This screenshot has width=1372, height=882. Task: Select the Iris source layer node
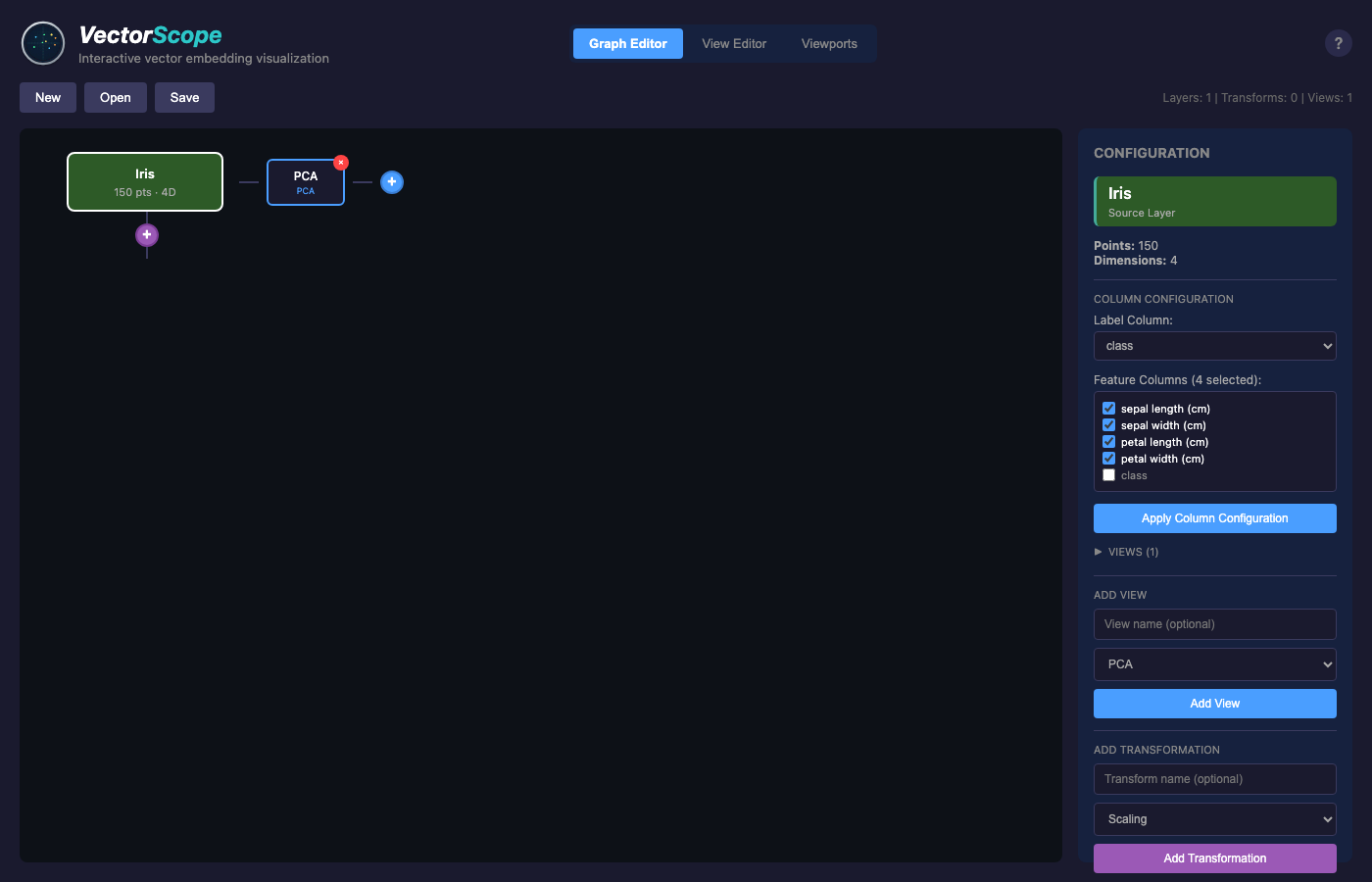click(145, 182)
